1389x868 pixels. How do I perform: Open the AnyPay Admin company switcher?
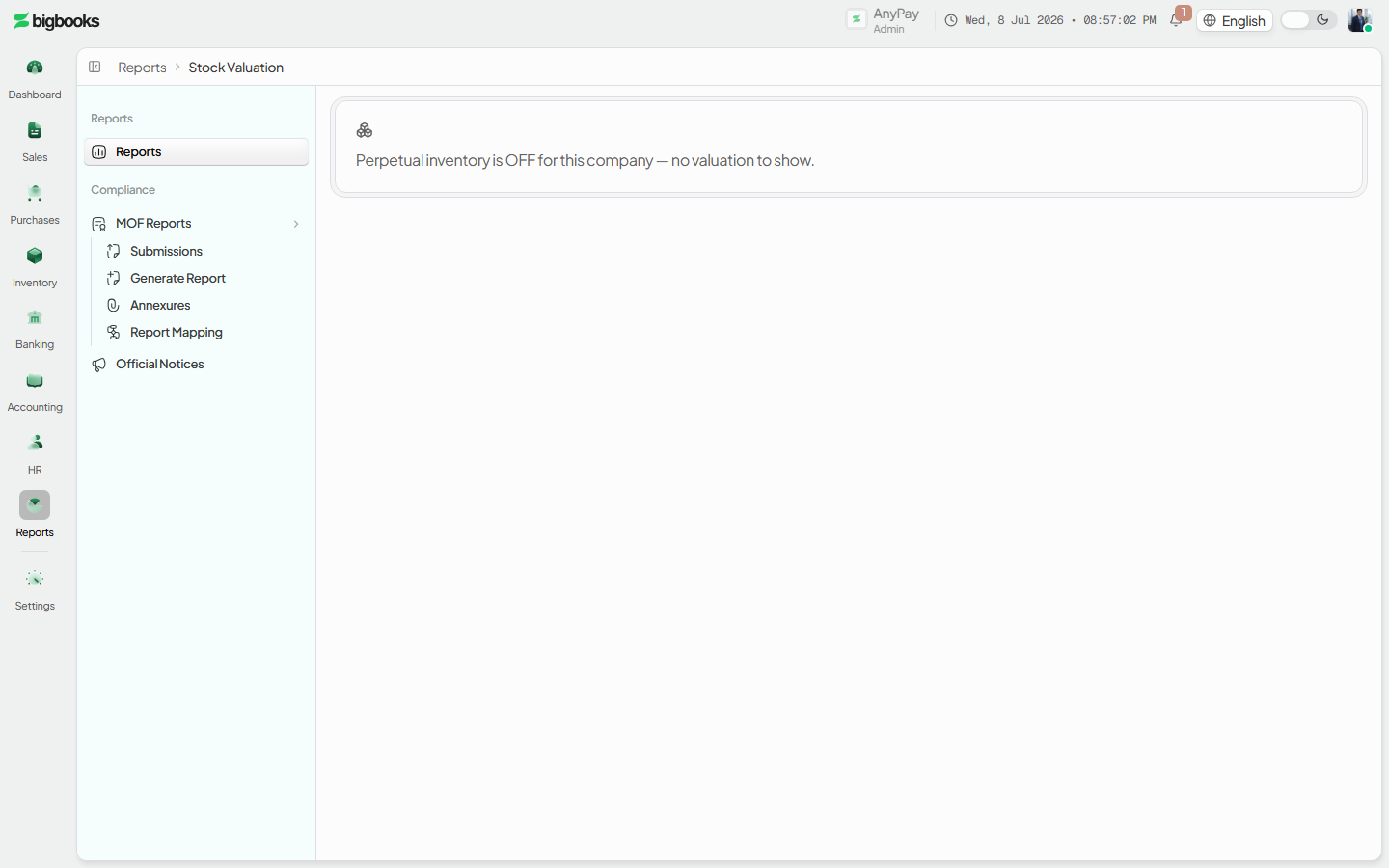point(884,20)
